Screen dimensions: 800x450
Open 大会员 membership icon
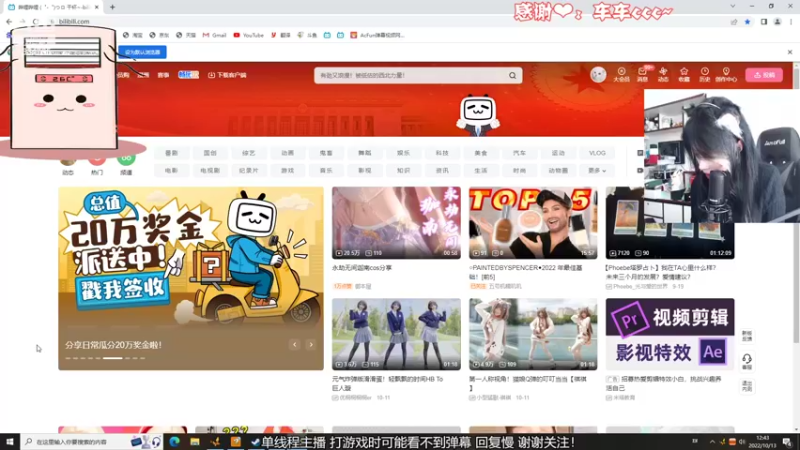(x=621, y=74)
